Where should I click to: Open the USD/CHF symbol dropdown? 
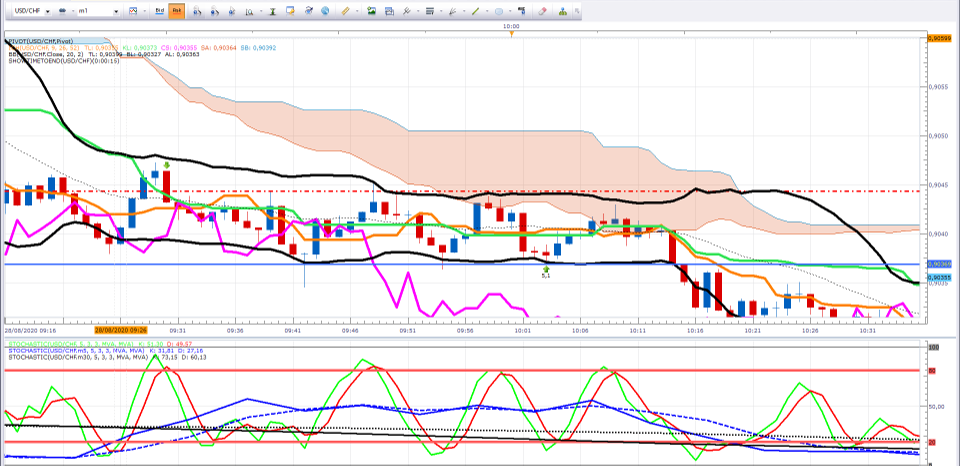click(x=48, y=12)
